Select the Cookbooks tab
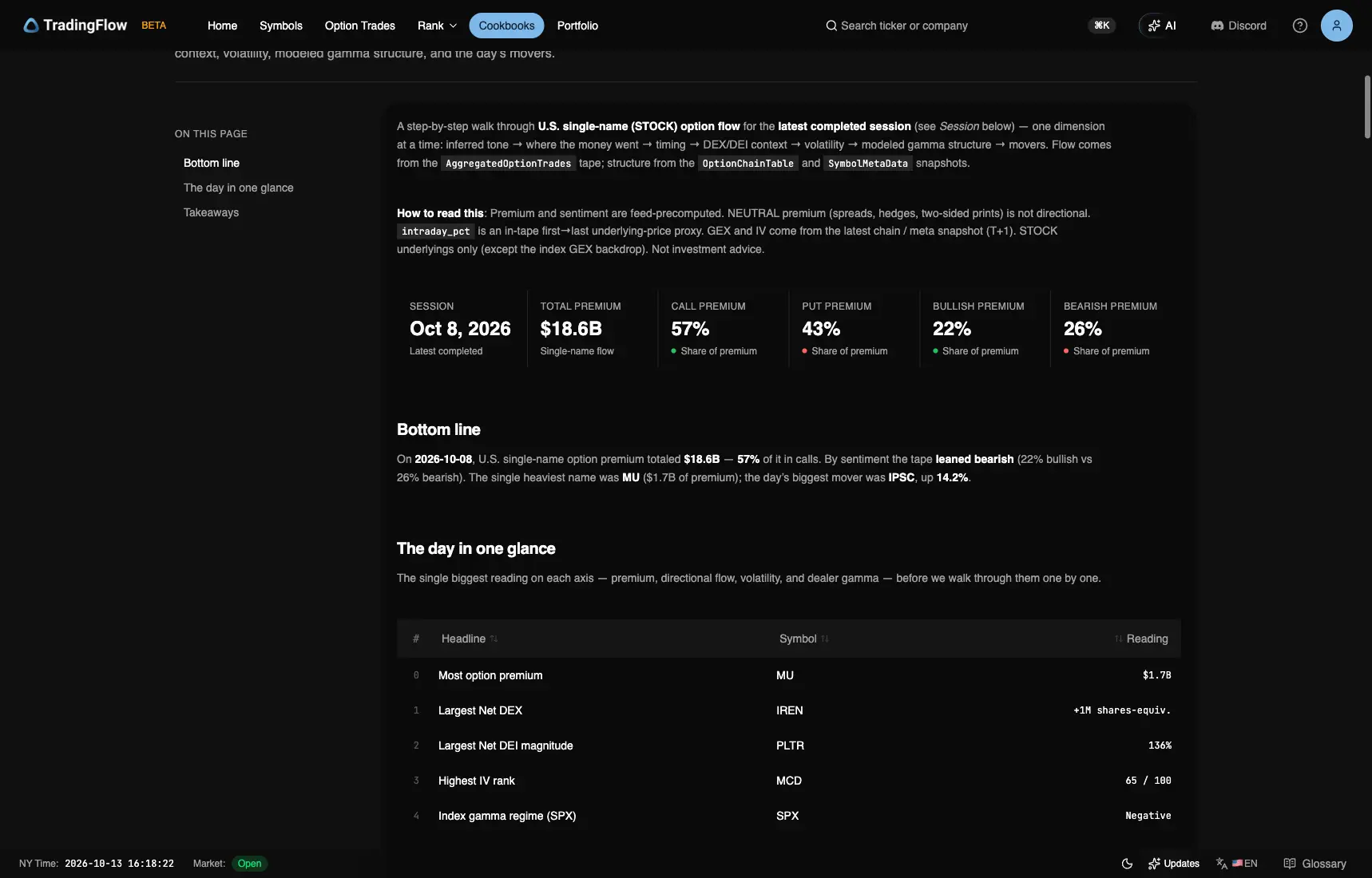This screenshot has width=1372, height=878. click(x=506, y=26)
